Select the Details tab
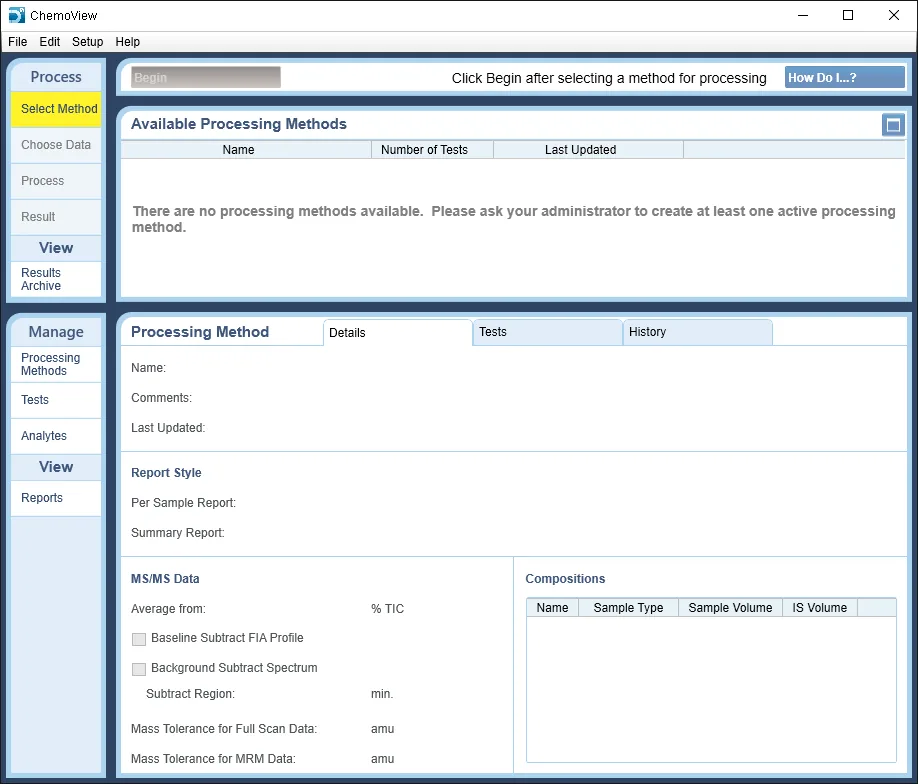 [398, 333]
